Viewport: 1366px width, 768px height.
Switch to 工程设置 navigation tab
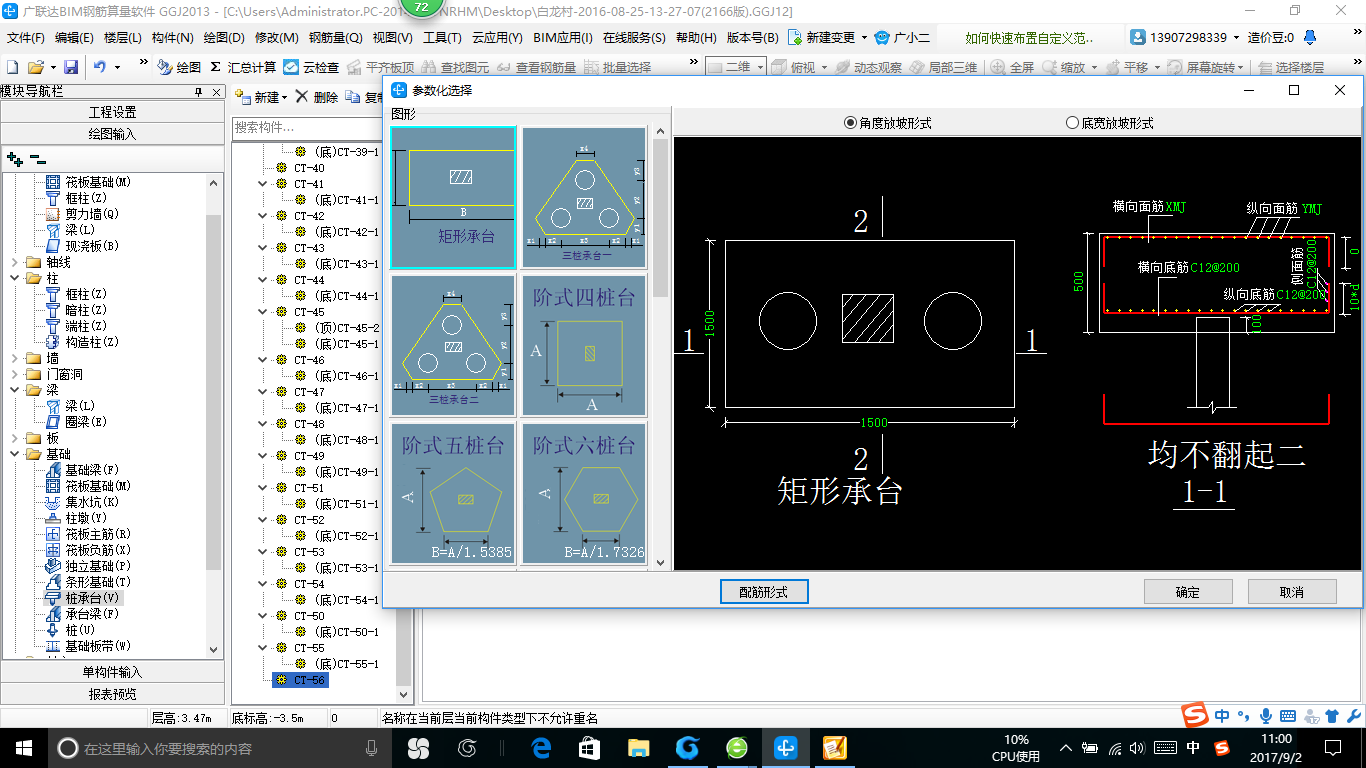point(112,112)
